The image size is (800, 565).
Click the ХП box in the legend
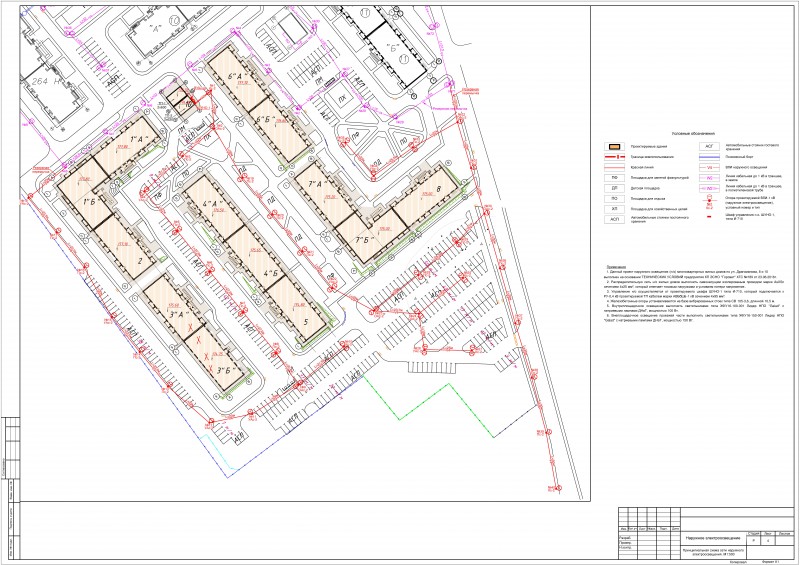coord(614,209)
